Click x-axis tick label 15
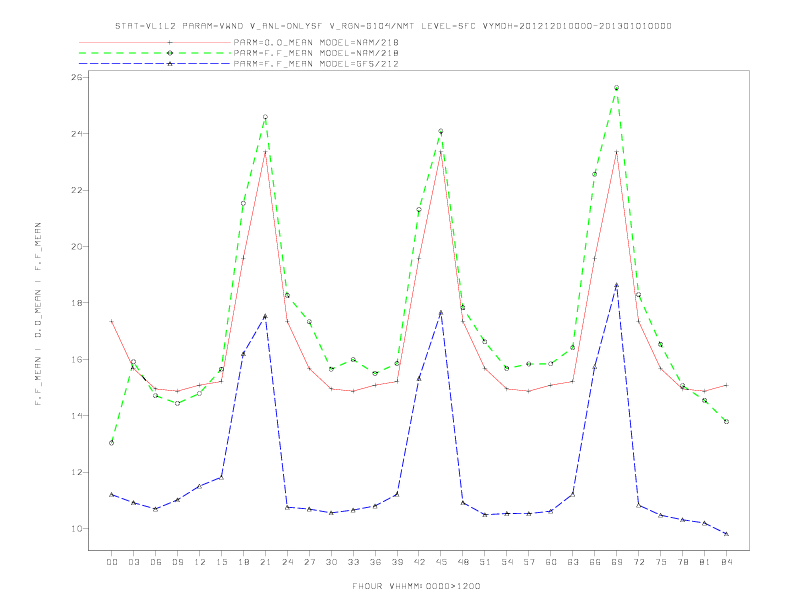 (x=221, y=562)
